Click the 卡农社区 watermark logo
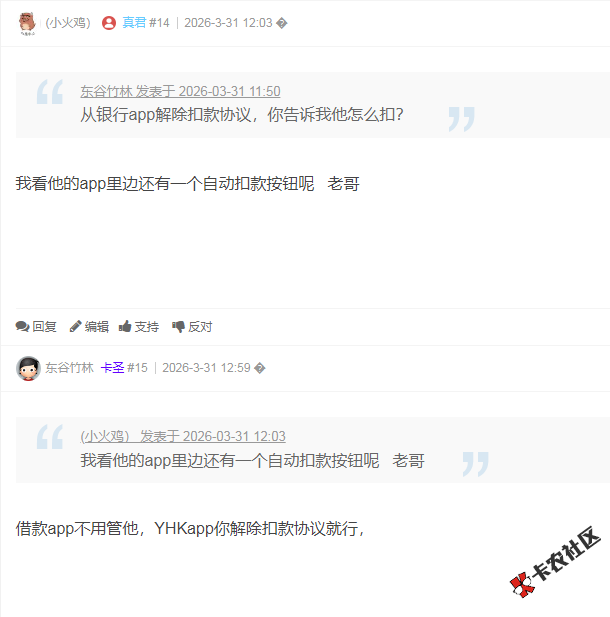Viewport: 610px width, 617px height. click(555, 562)
